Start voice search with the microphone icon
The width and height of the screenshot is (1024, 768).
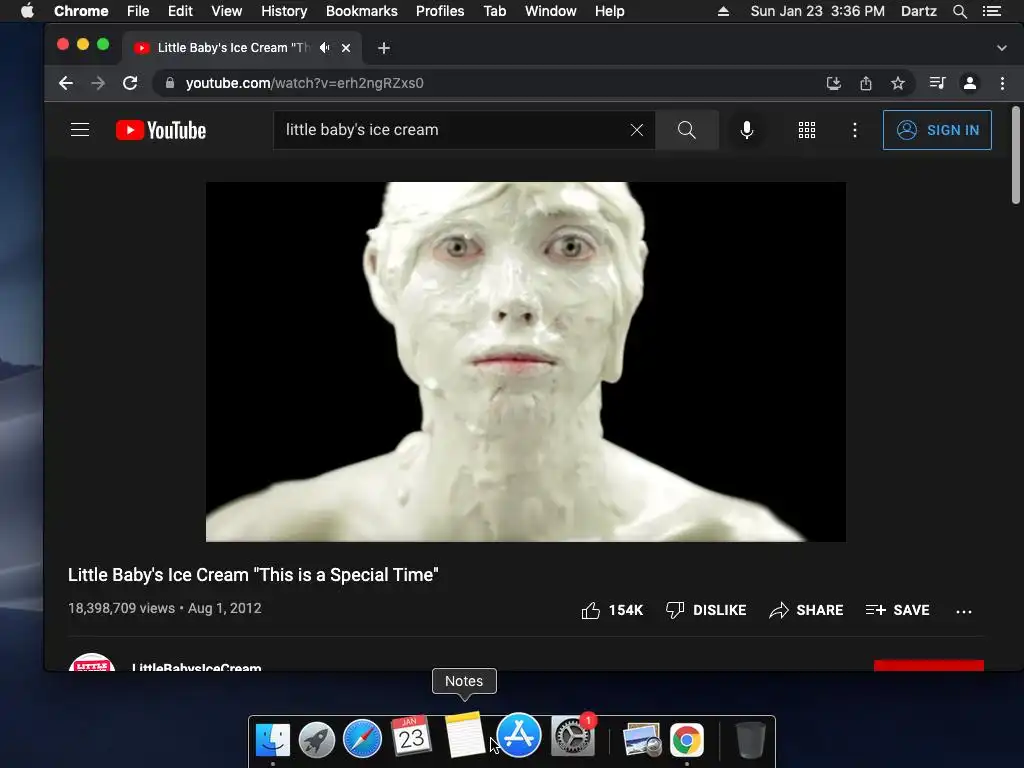point(746,130)
